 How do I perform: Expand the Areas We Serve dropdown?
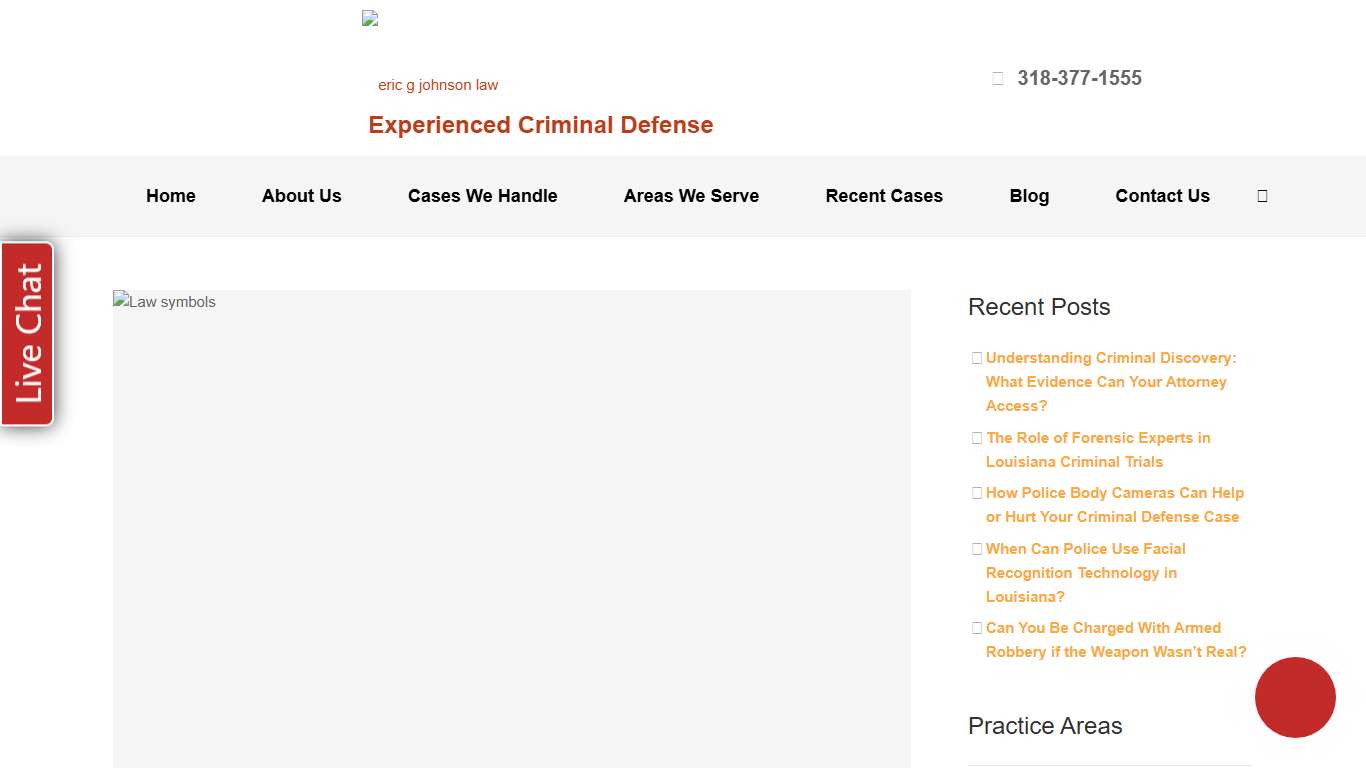(691, 196)
